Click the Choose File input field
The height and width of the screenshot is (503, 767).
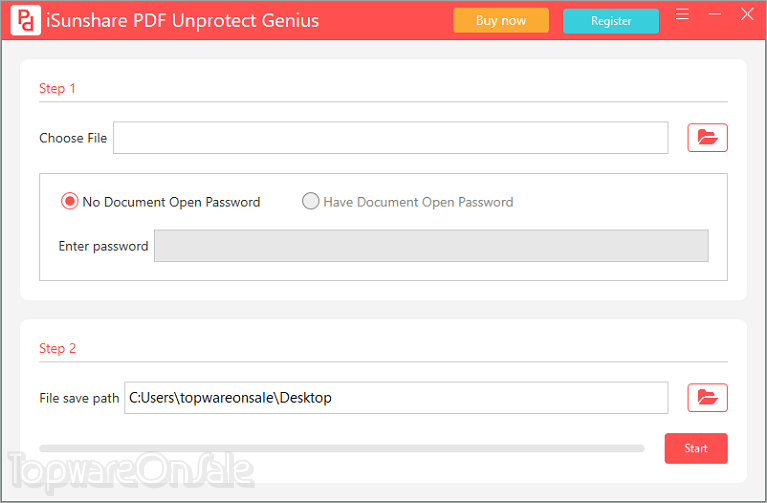coord(390,137)
